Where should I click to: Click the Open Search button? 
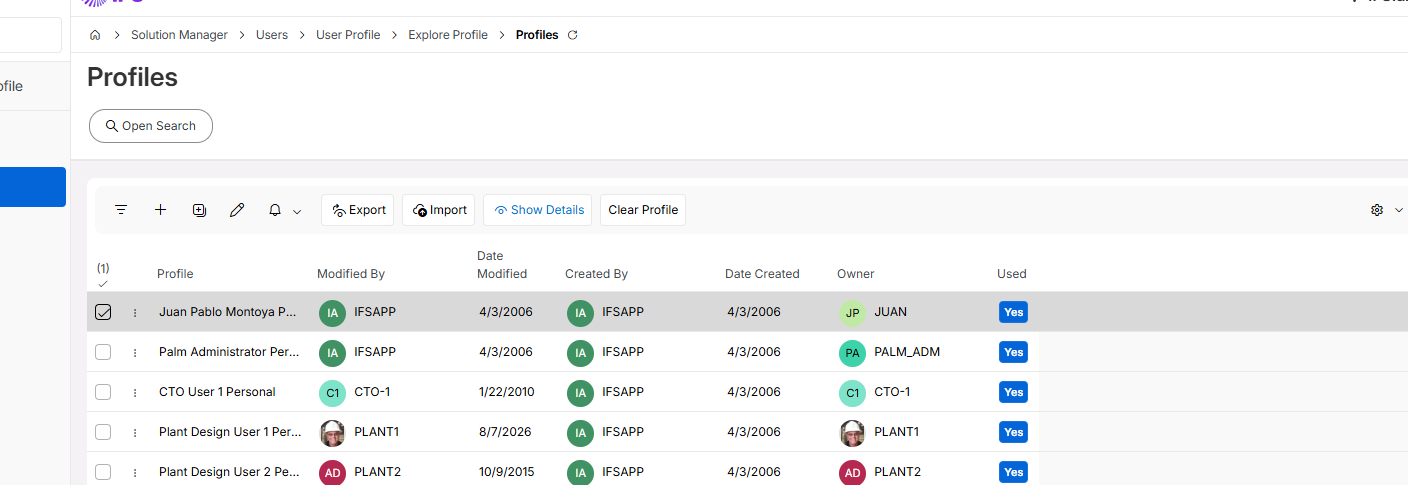tap(151, 126)
